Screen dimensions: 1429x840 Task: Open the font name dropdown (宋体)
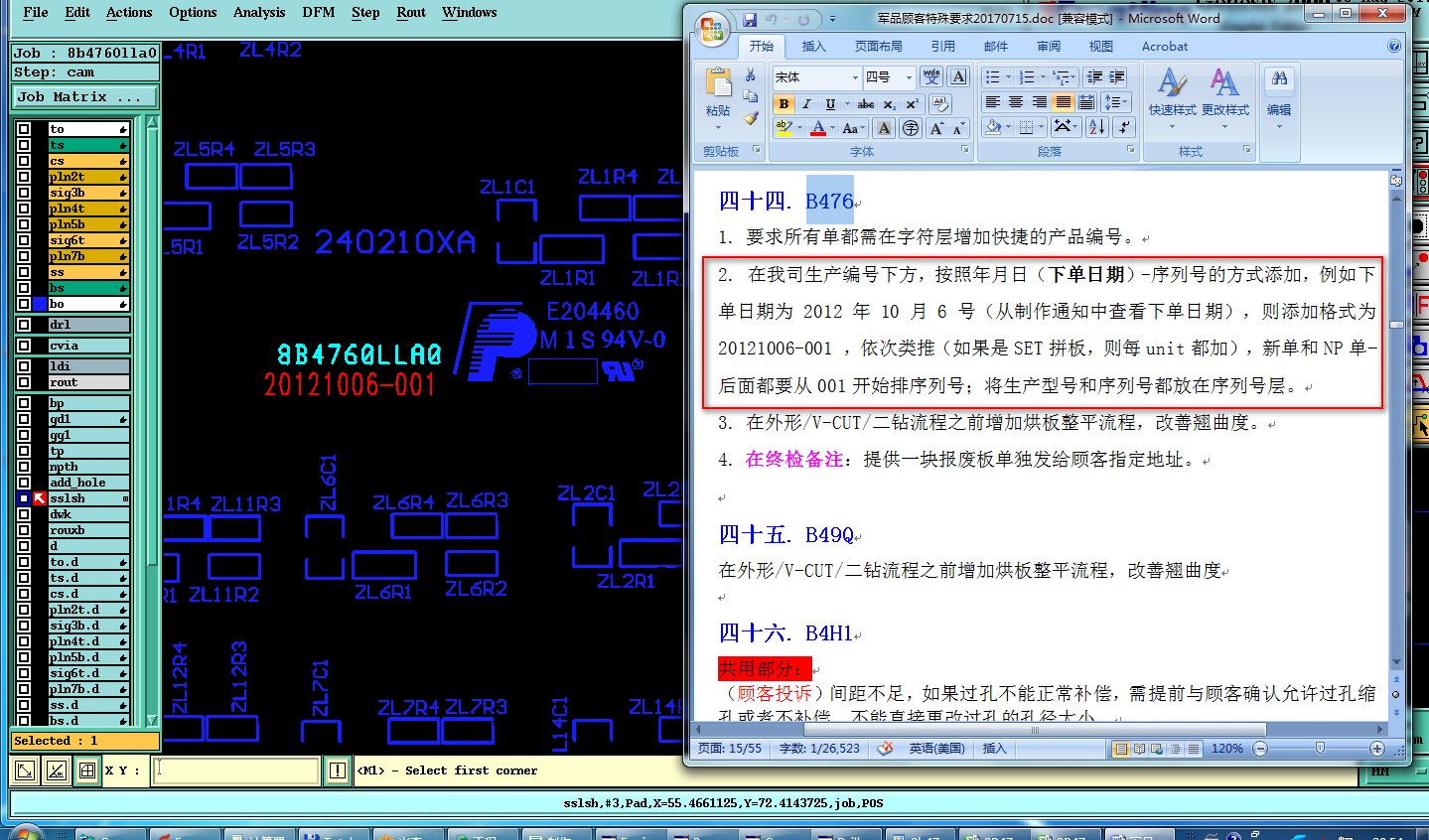tap(855, 77)
